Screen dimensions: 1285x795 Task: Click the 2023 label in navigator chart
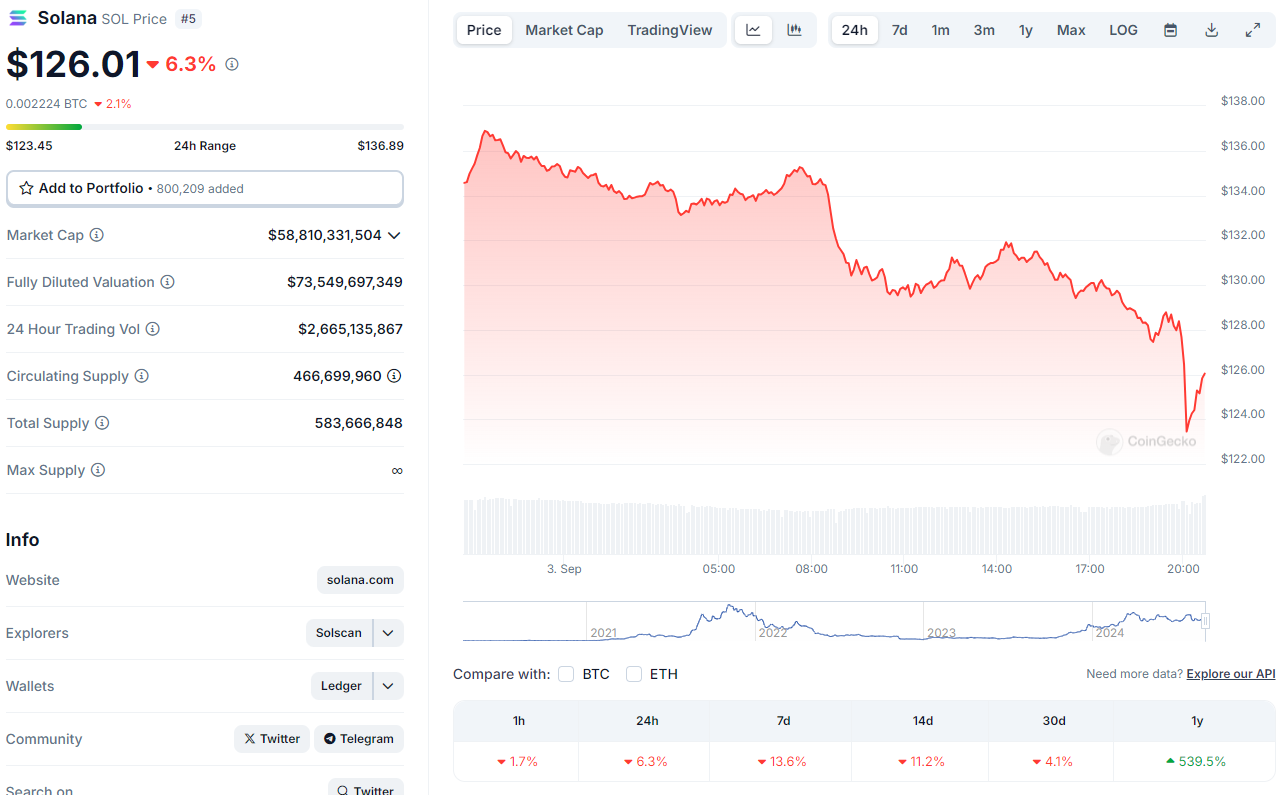942,633
